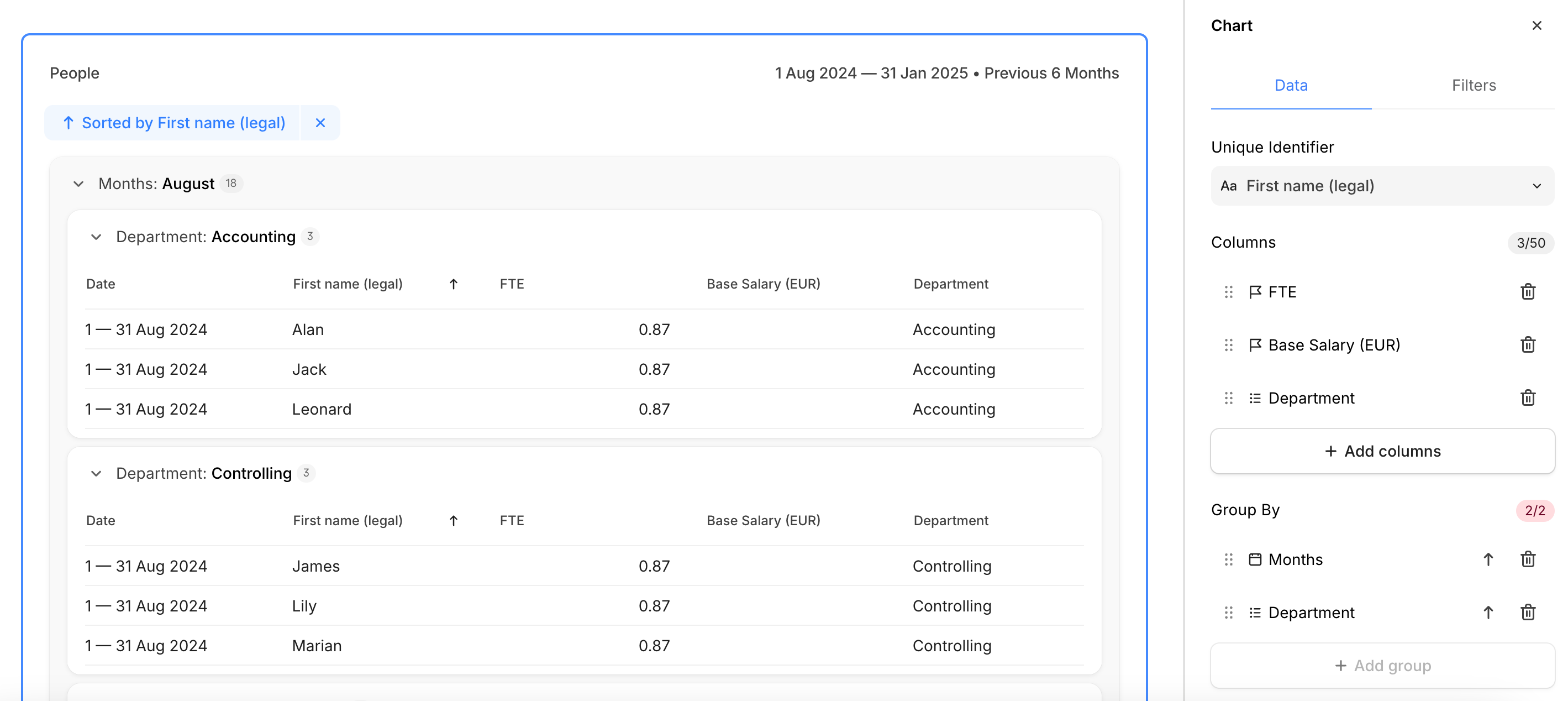Collapse the Controlling department group

click(x=96, y=473)
